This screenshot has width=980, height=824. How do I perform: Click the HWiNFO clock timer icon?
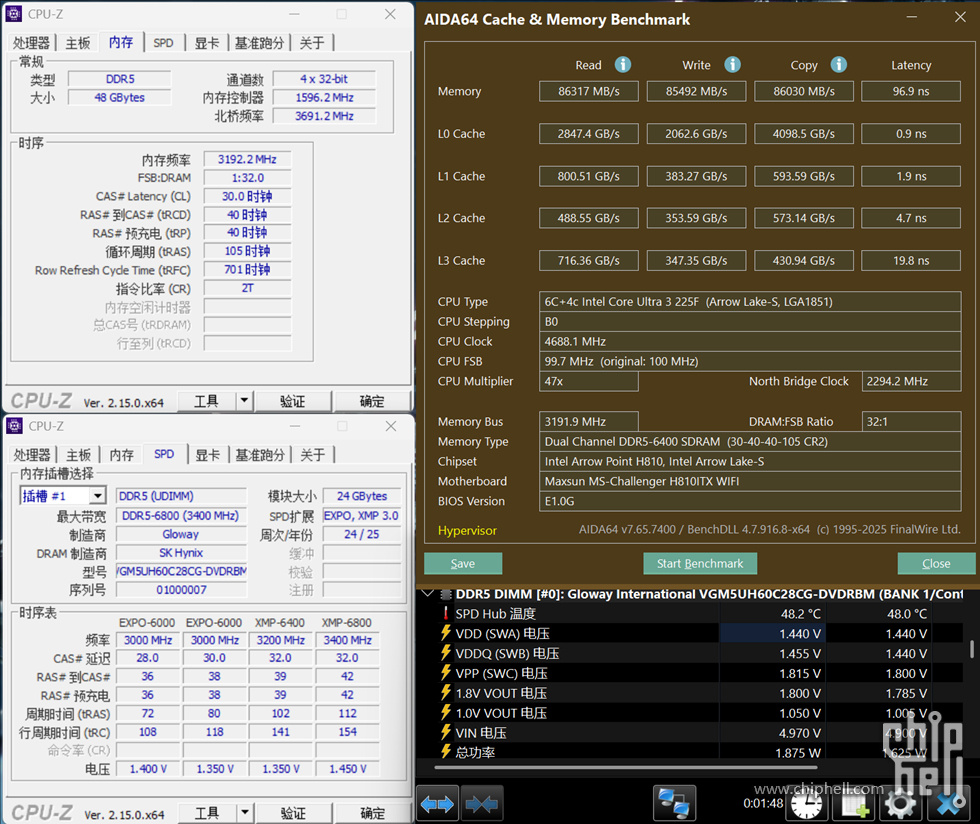click(806, 805)
